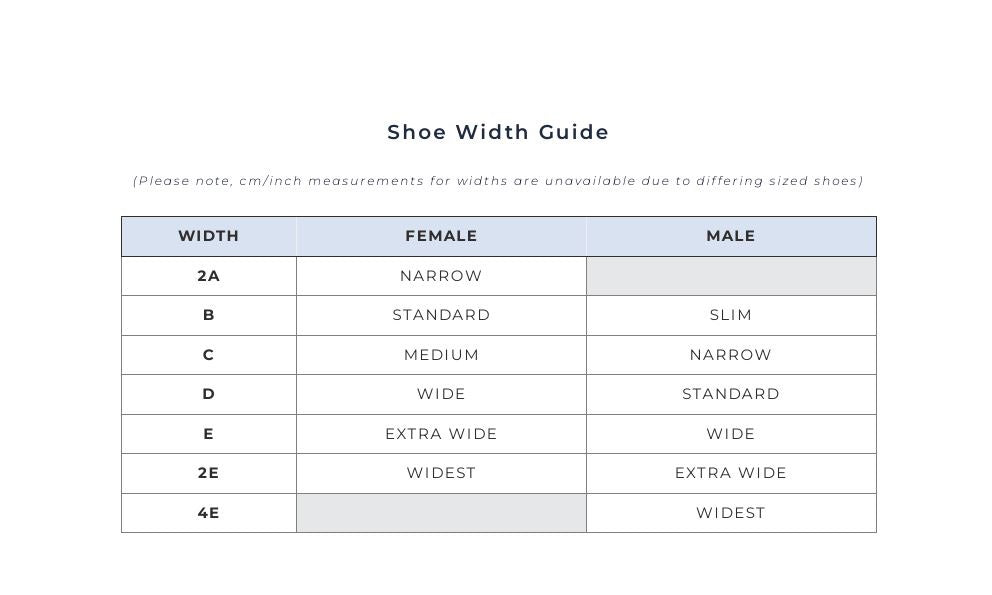This screenshot has width=992, height=595.
Task: Click the C width row label
Action: (x=208, y=355)
